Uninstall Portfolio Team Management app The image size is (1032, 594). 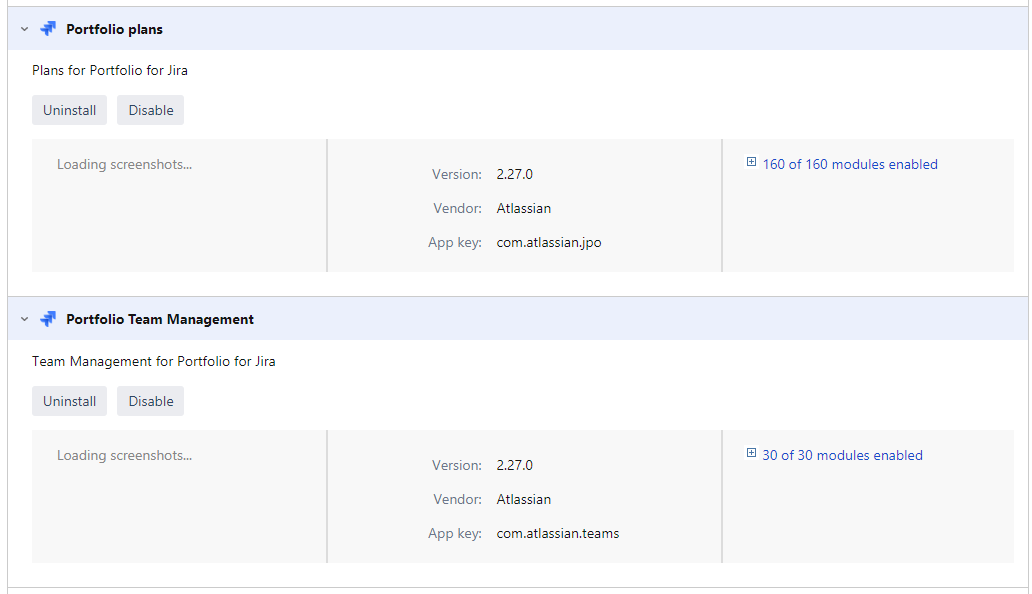click(x=69, y=401)
